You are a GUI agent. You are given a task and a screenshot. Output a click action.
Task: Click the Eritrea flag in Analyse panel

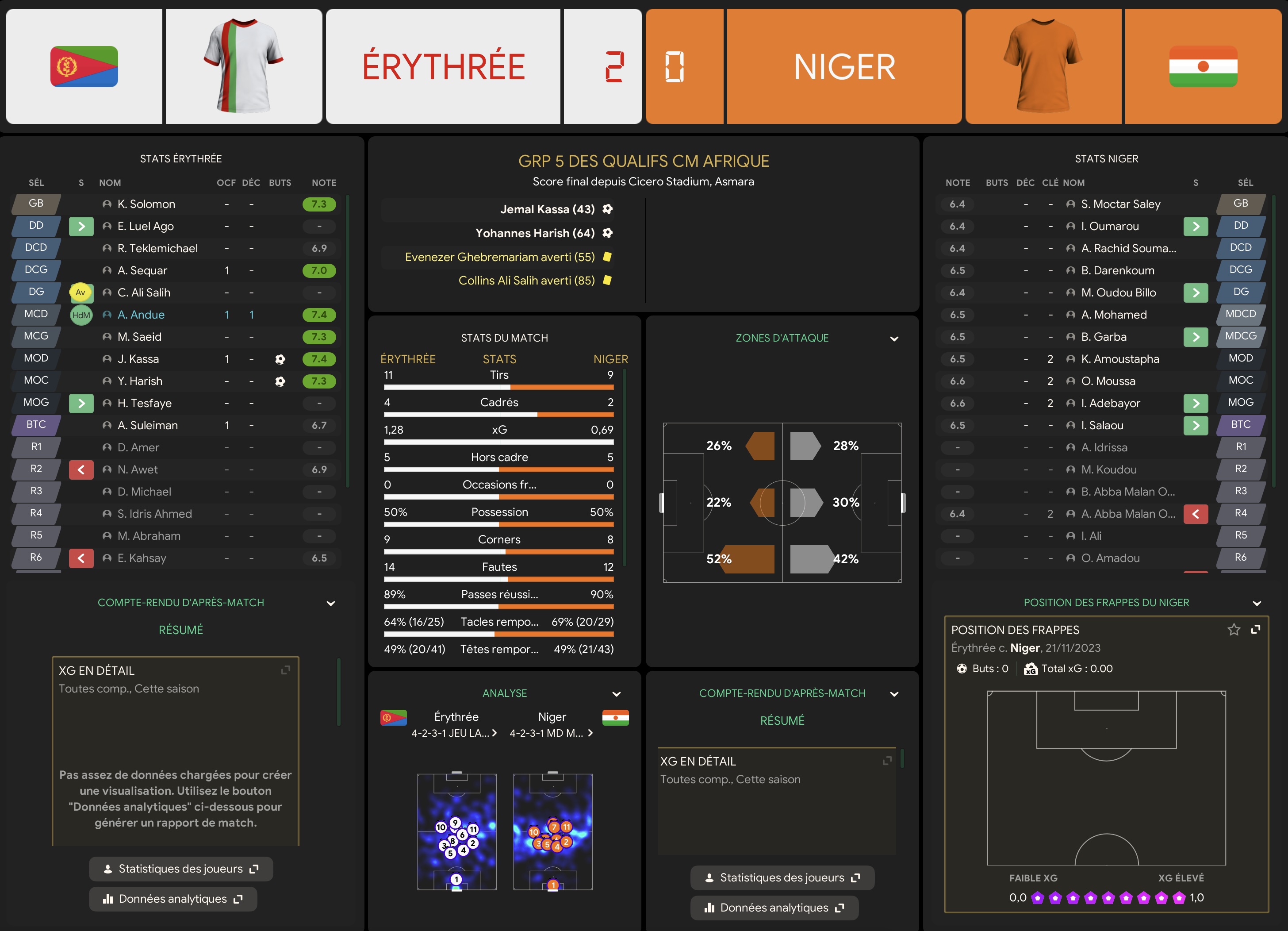pos(394,718)
